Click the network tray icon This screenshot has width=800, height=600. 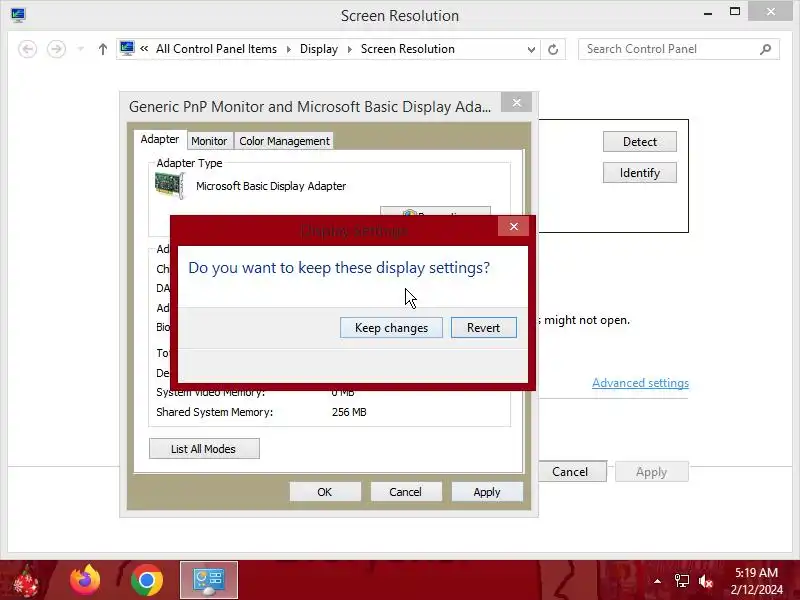coord(682,581)
